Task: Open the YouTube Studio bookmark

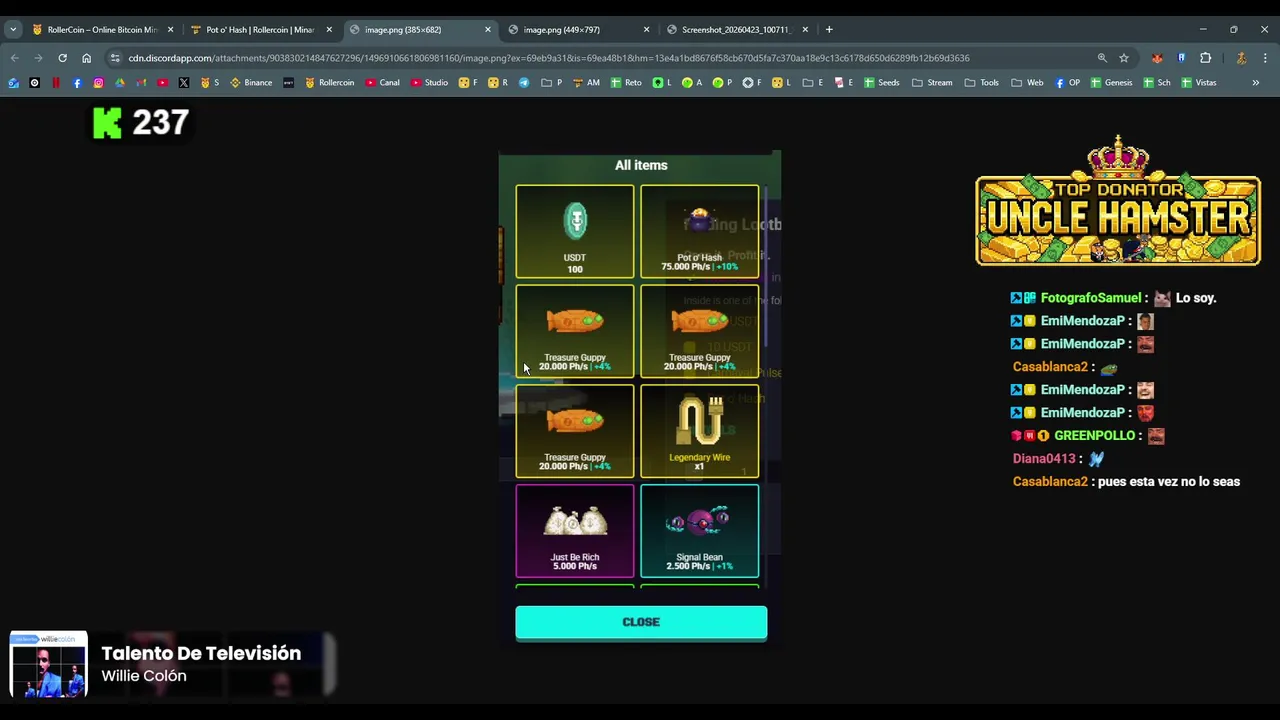Action: coord(429,83)
